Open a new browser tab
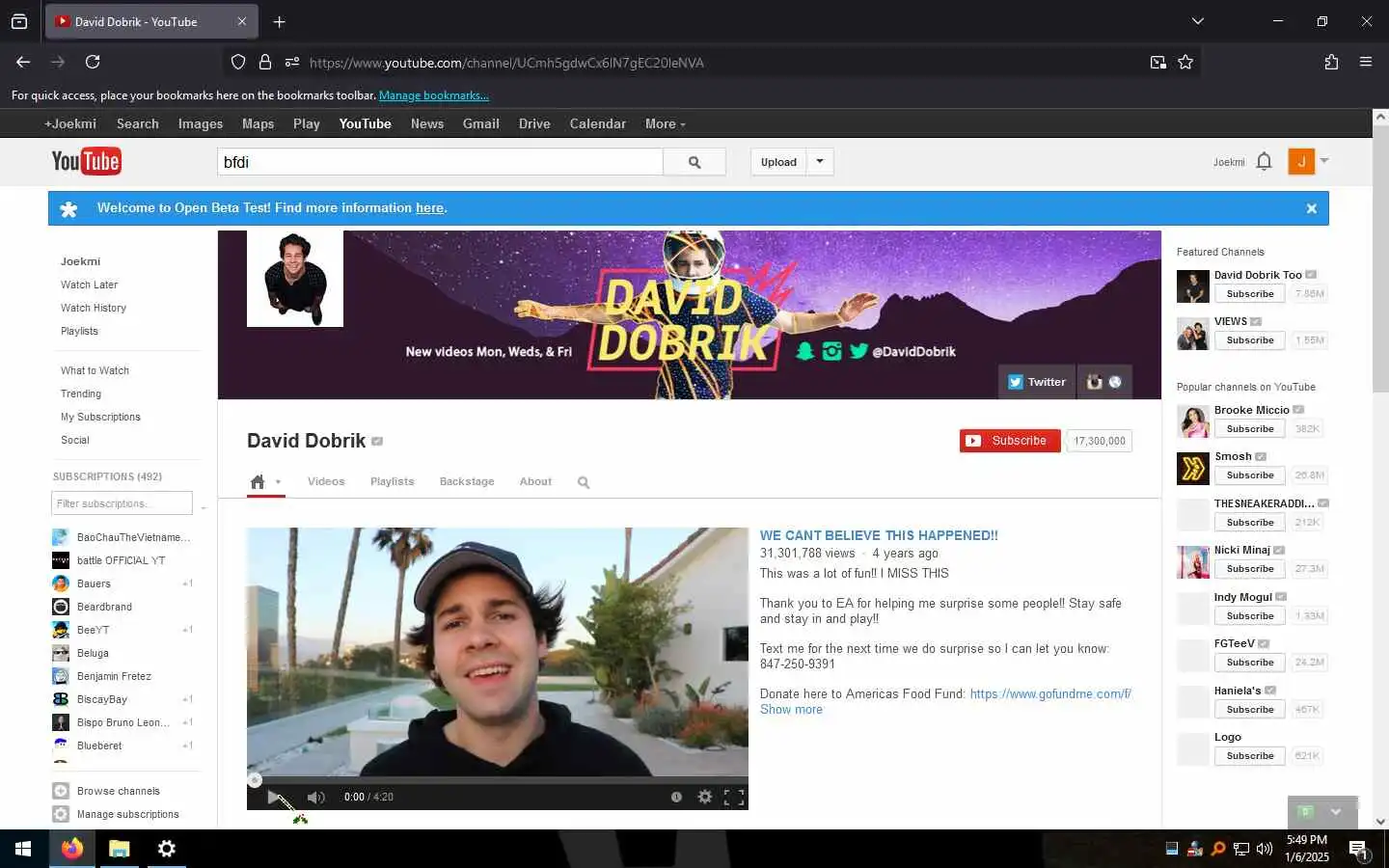Screen dimensions: 1389x868 pos(279,21)
